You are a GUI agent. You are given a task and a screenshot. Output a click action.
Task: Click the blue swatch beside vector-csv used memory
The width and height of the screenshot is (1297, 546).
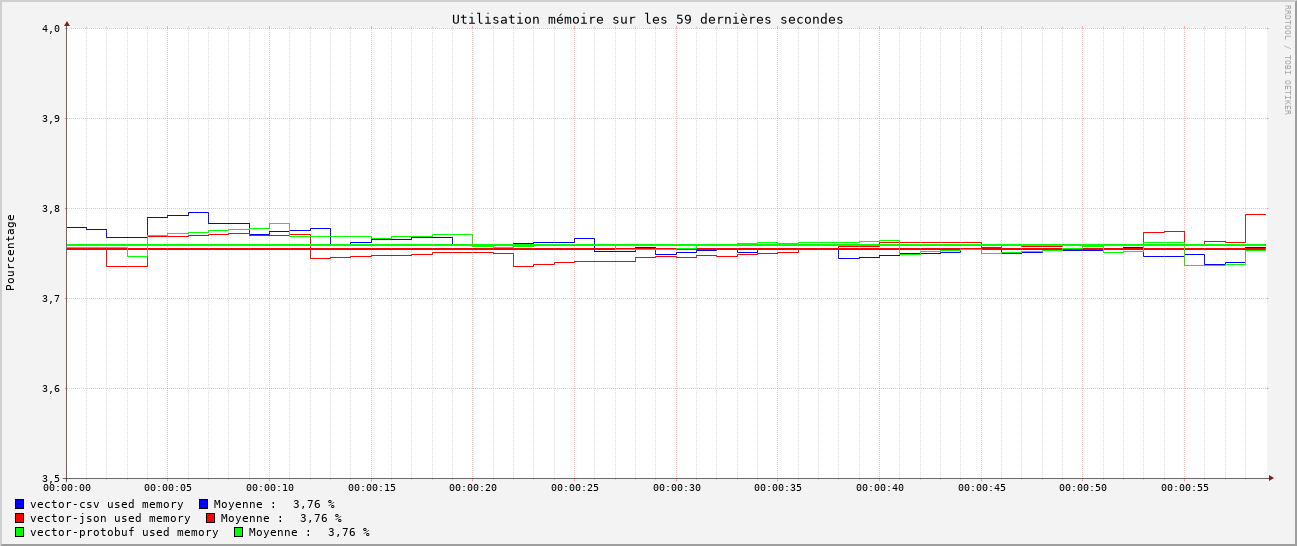[19, 504]
